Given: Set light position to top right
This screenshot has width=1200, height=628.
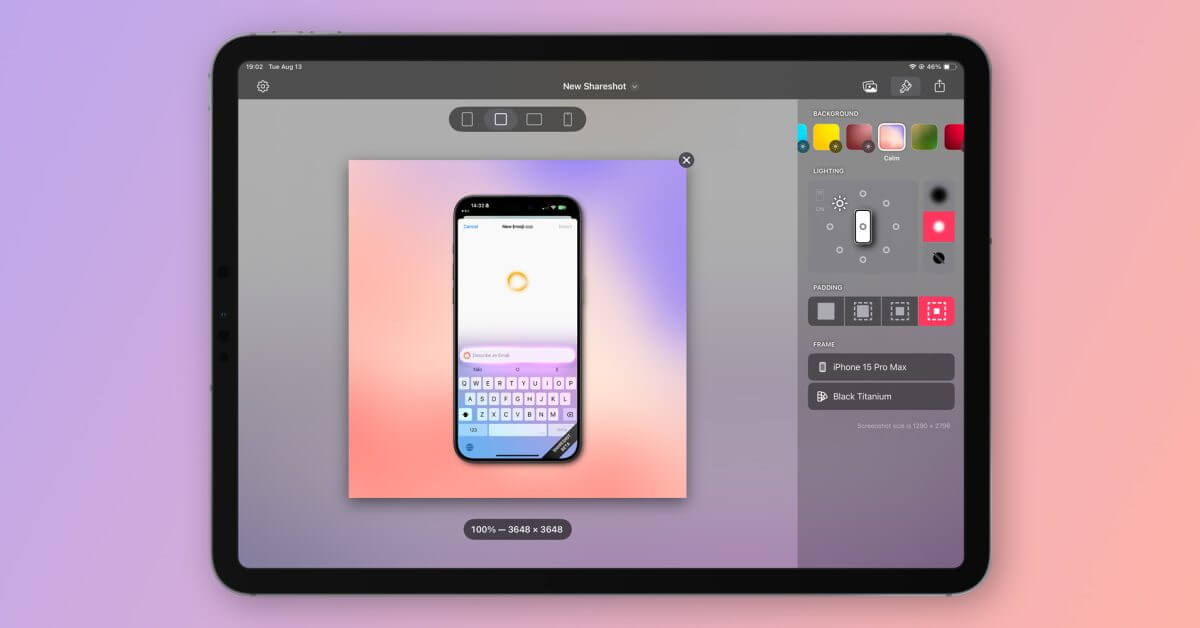Looking at the screenshot, I should point(887,203).
